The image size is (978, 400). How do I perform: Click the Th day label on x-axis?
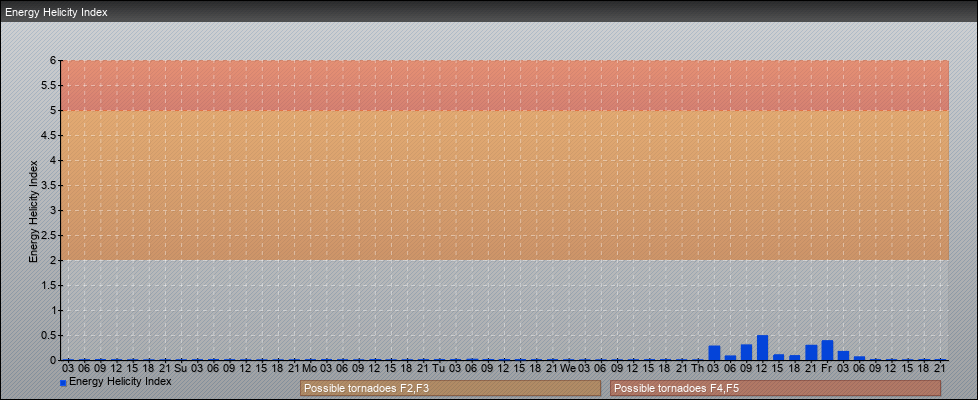[698, 368]
